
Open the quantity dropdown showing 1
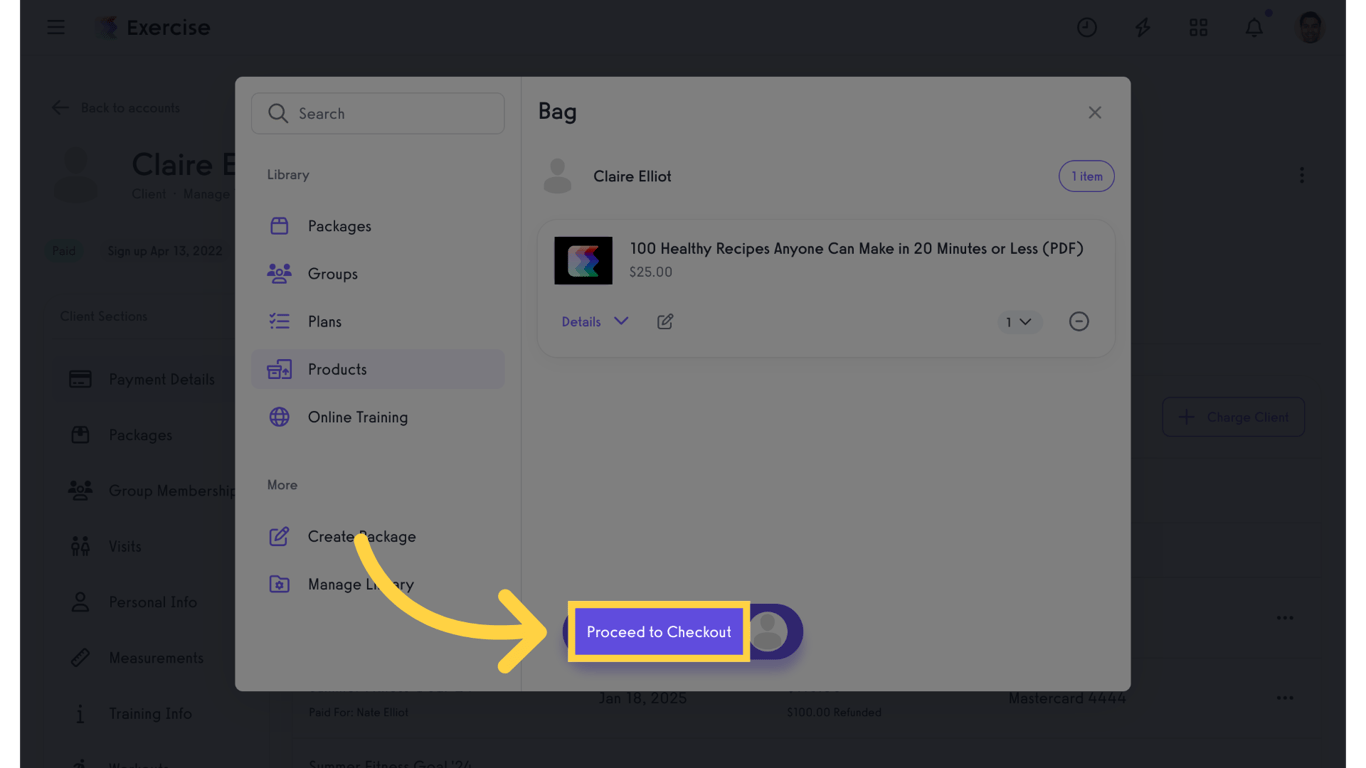[1018, 321]
